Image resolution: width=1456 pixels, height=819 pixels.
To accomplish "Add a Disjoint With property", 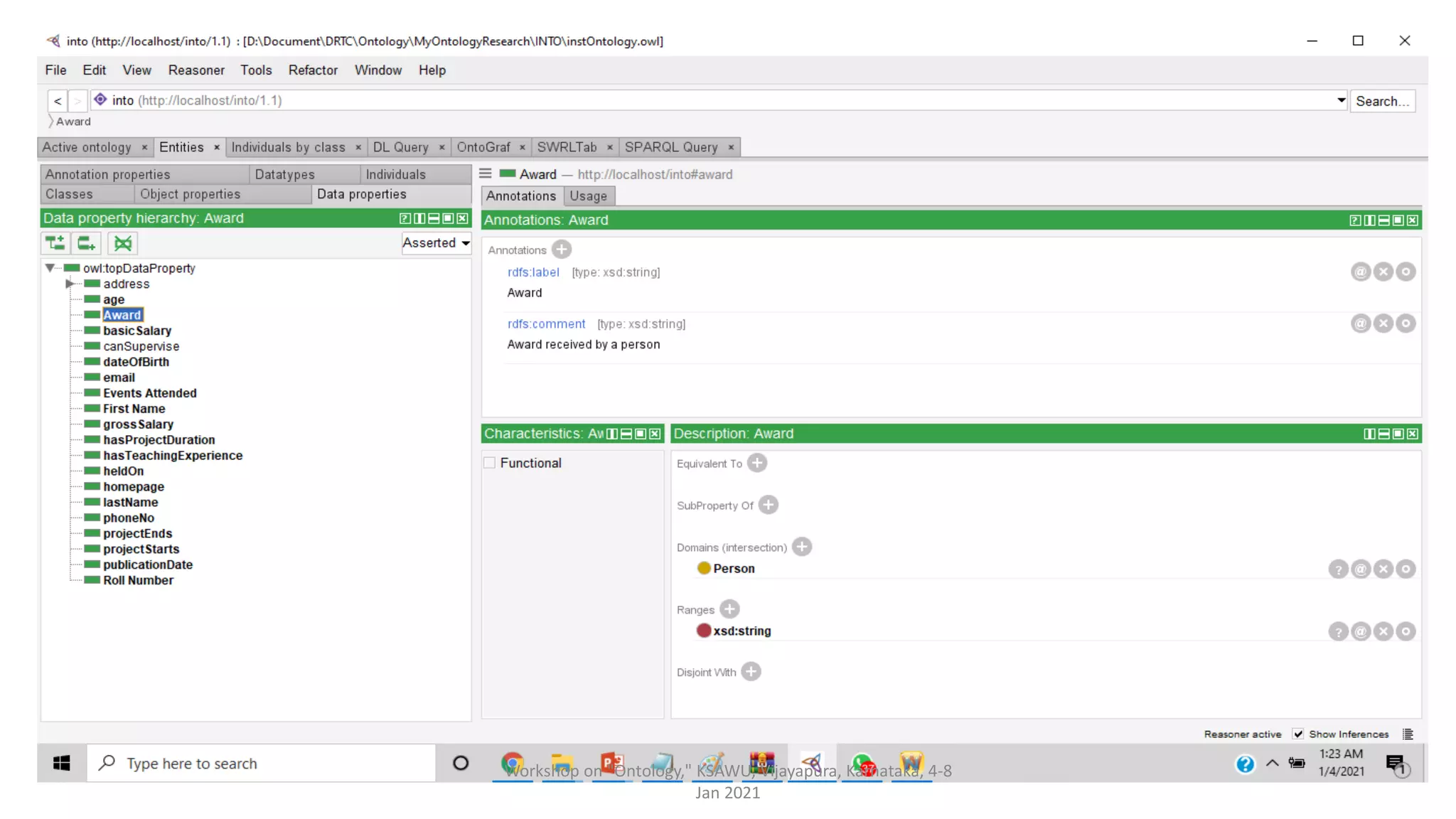I will 751,672.
